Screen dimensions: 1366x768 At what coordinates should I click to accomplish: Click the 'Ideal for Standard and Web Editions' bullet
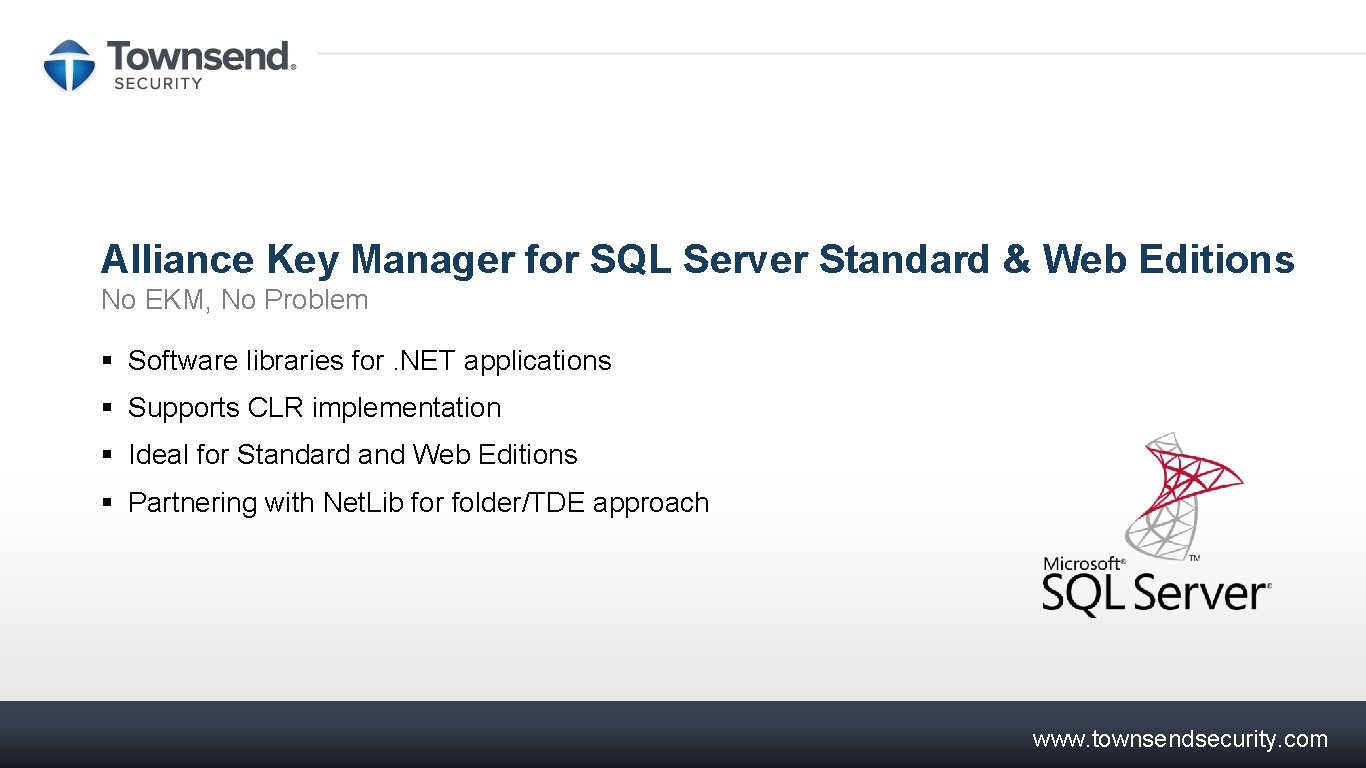[352, 455]
